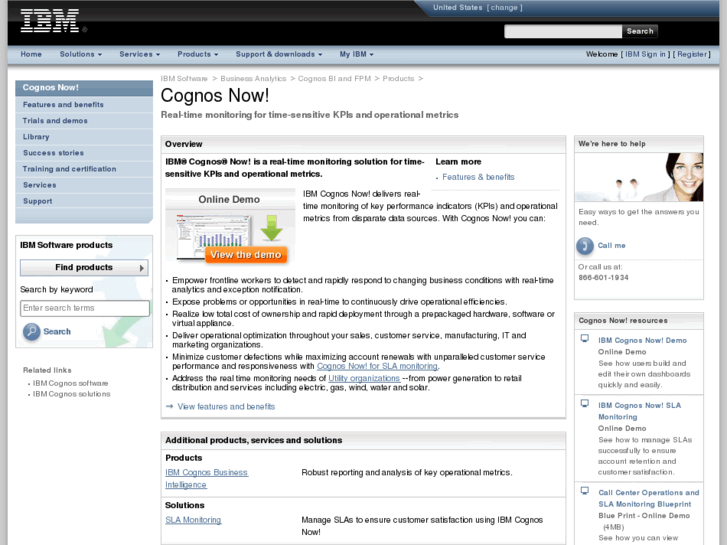Click monitor icon beside IBM Cognos Now! Demo
Screen dimensions: 727x545
[x=585, y=339]
